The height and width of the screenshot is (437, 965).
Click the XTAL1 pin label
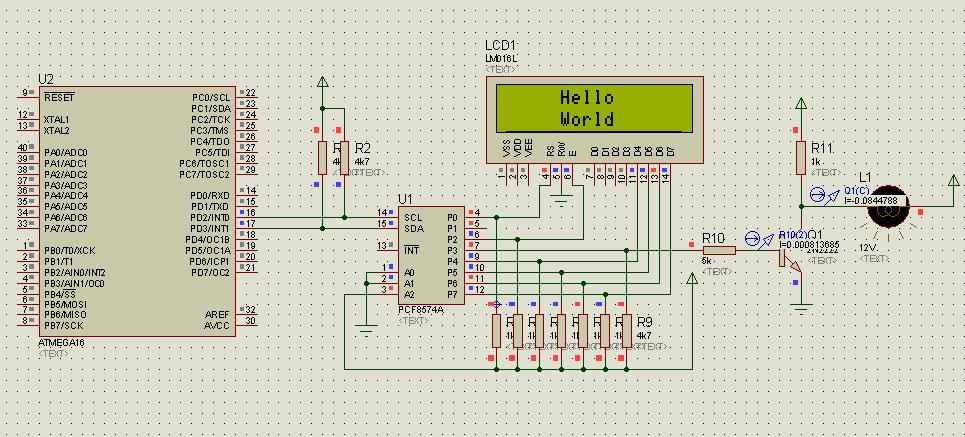[57, 119]
